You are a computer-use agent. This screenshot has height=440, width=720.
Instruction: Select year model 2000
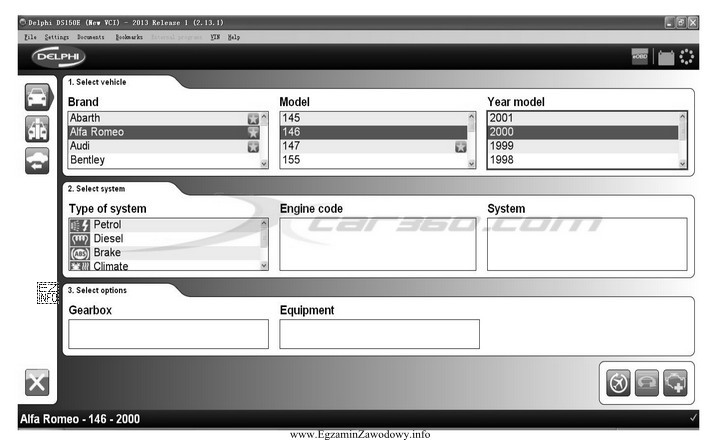tap(583, 132)
